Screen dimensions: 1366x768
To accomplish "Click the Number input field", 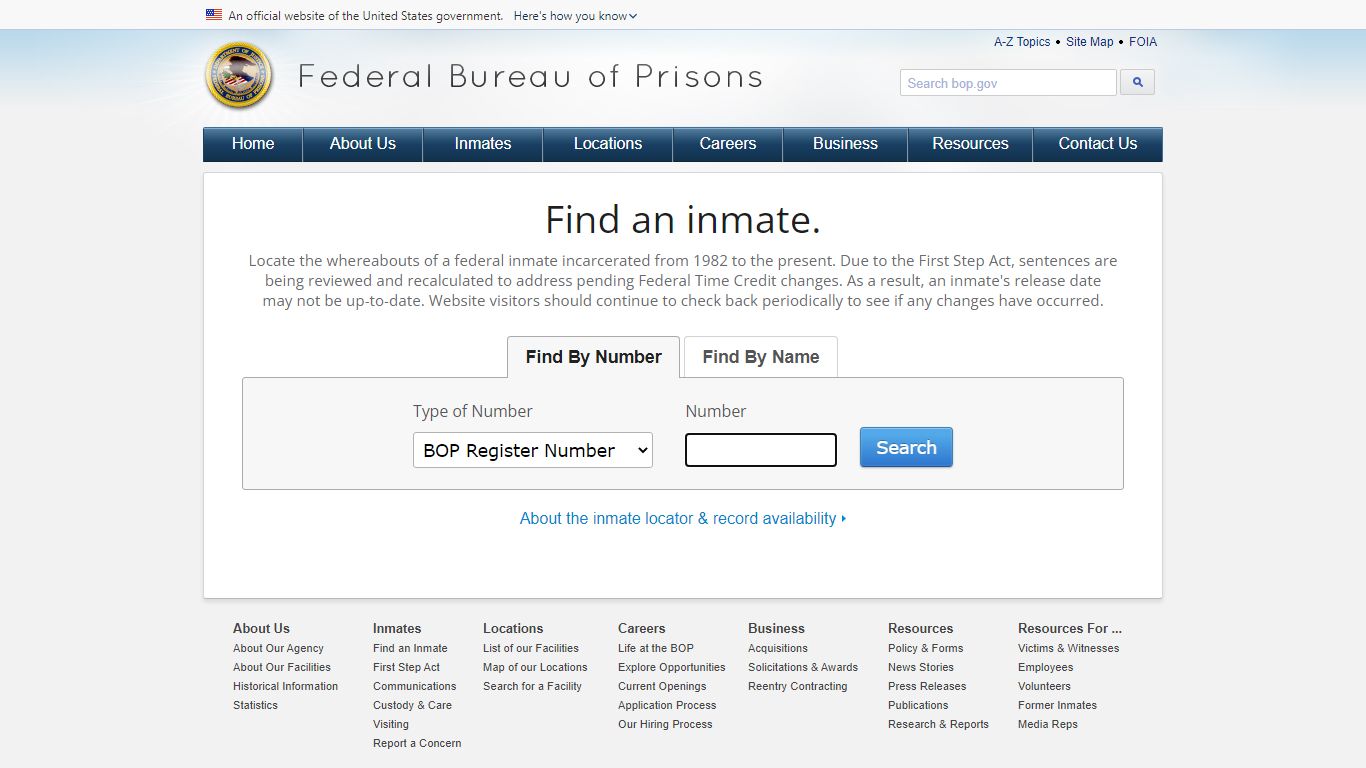I will tap(760, 450).
